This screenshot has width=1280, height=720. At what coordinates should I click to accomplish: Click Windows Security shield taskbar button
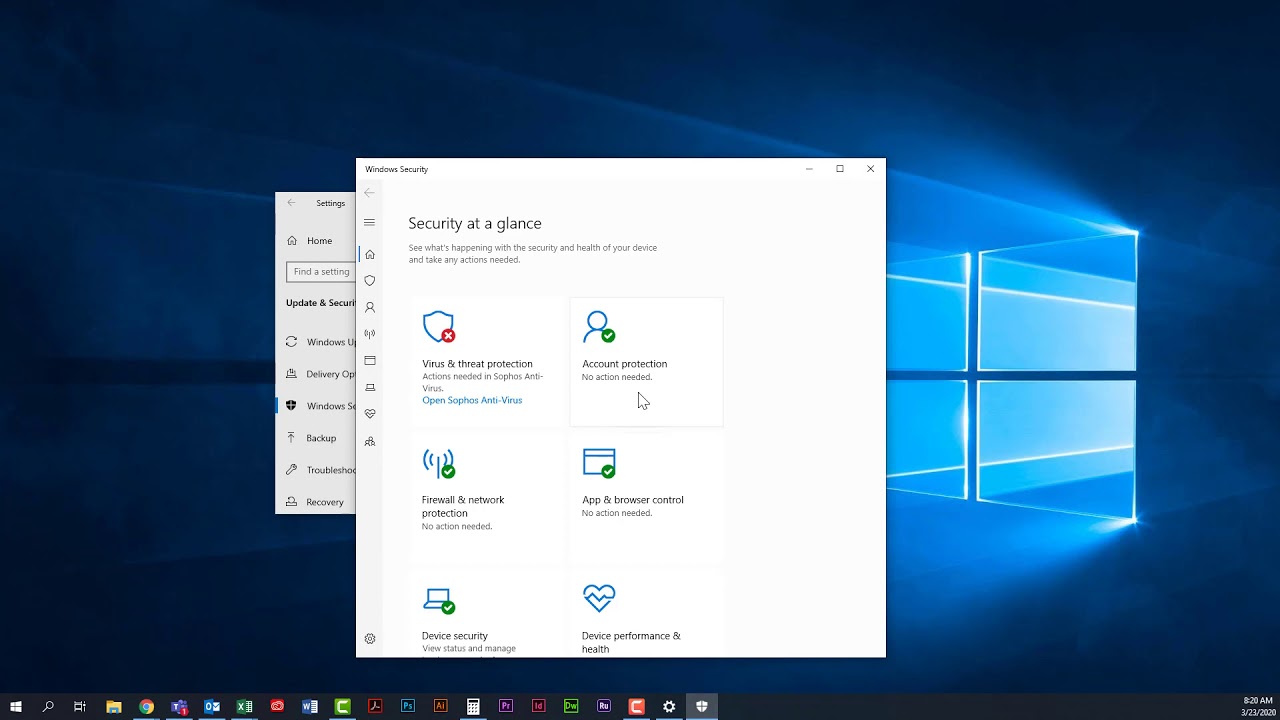(x=702, y=706)
